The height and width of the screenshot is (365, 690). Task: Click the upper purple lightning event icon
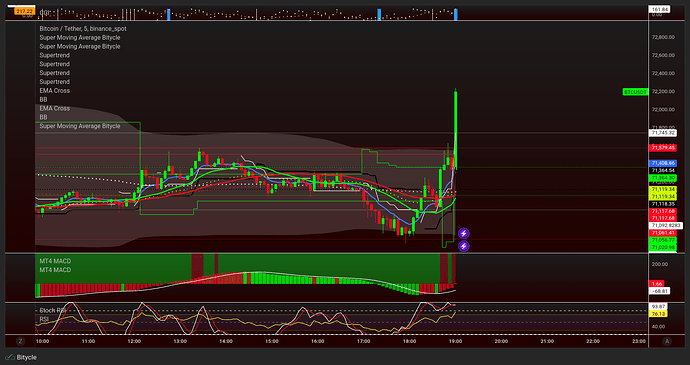(x=463, y=233)
